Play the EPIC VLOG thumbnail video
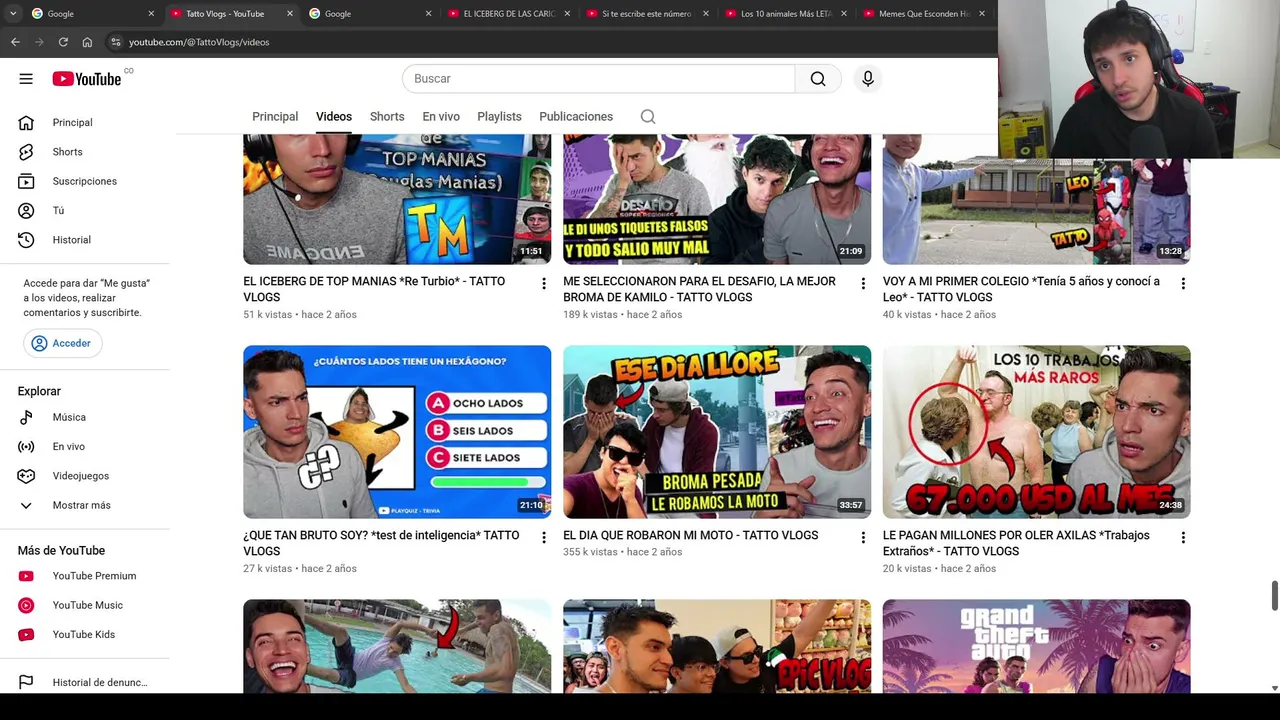The image size is (1280, 720). tap(717, 646)
